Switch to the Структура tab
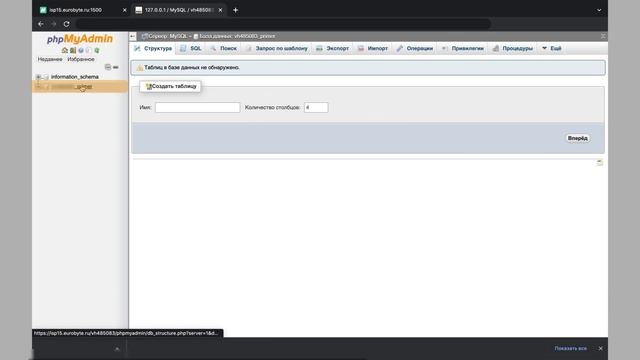 point(153,49)
